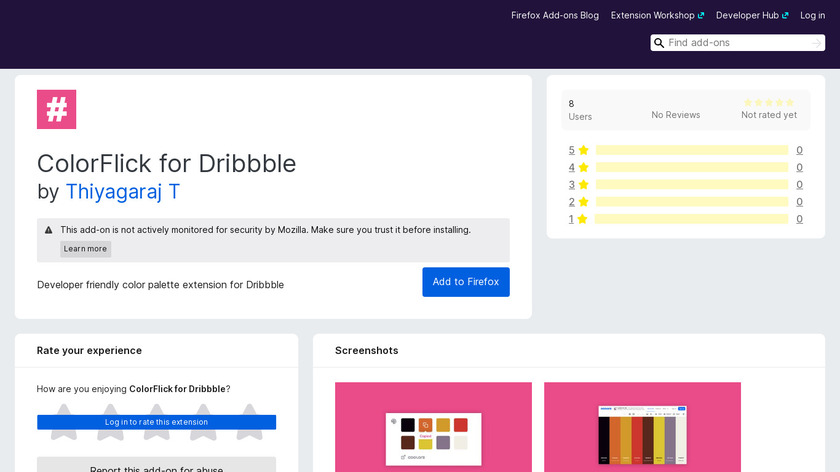Click the star icon beside rating 1

582,219
